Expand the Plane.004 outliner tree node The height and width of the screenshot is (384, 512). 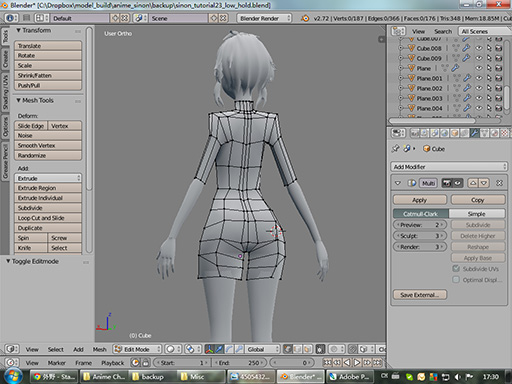point(400,108)
